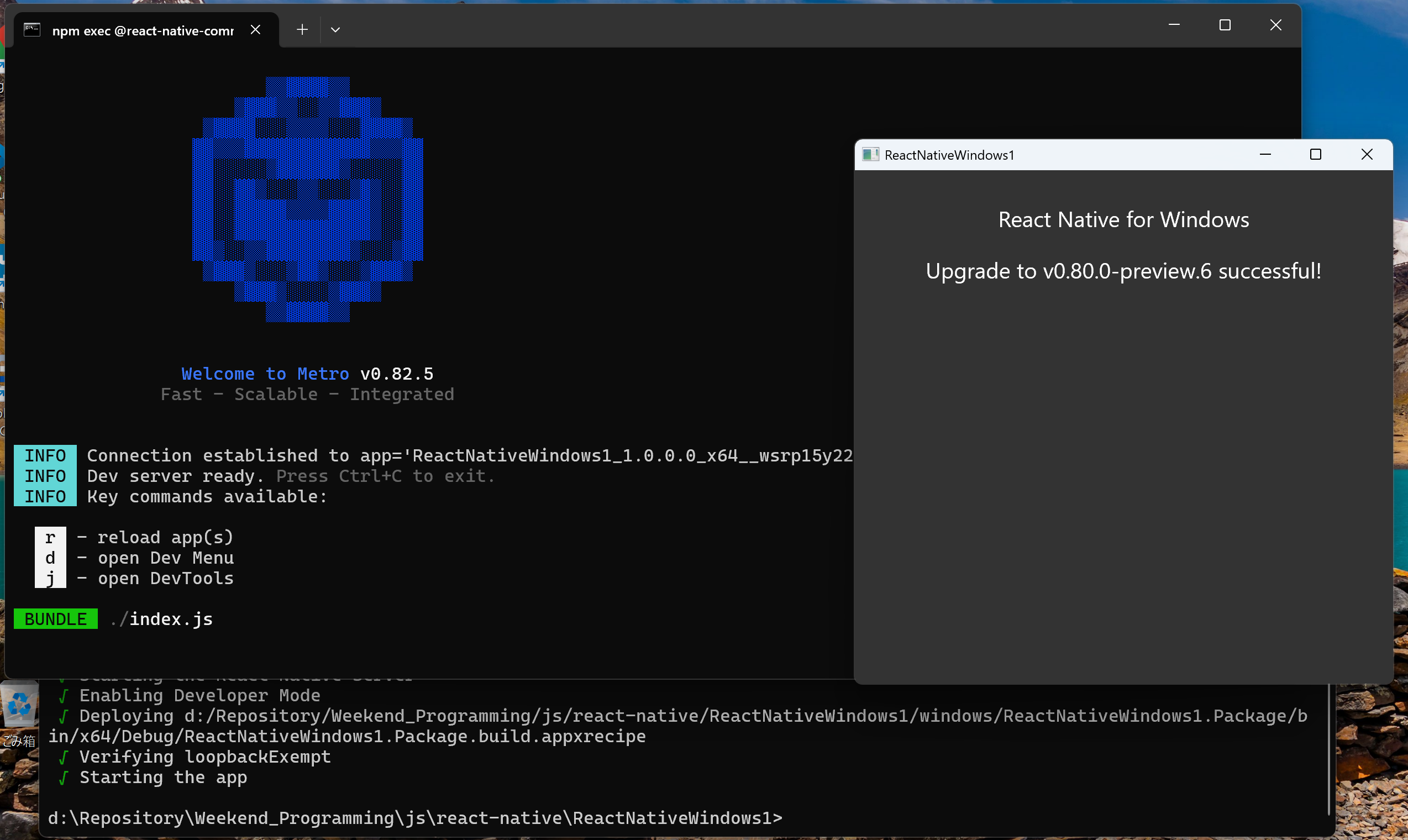Image resolution: width=1408 pixels, height=840 pixels.
Task: Click 'Fast - Scalable - Integrated' tagline
Action: point(307,394)
